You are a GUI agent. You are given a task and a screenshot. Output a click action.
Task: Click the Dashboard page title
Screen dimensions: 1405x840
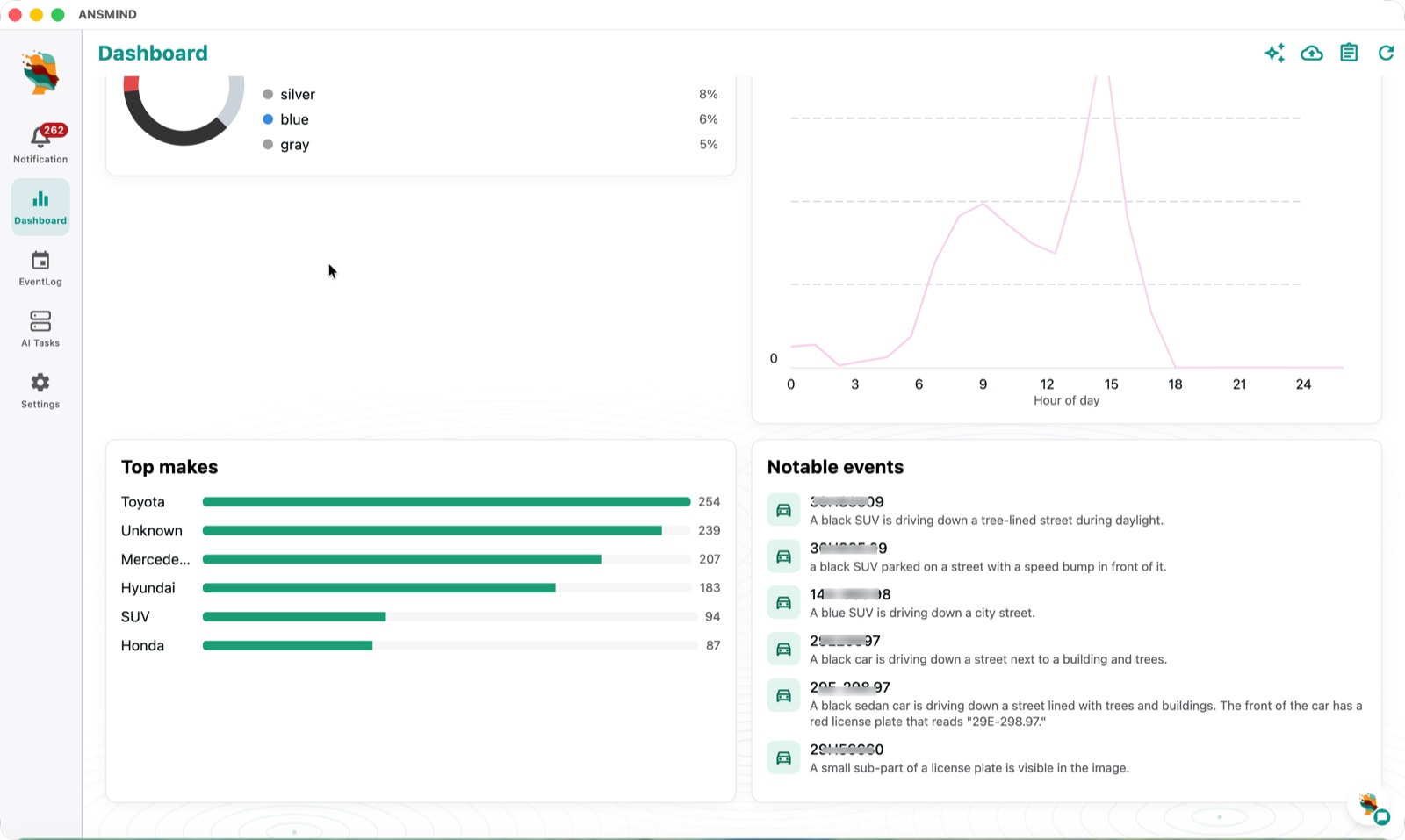point(153,54)
